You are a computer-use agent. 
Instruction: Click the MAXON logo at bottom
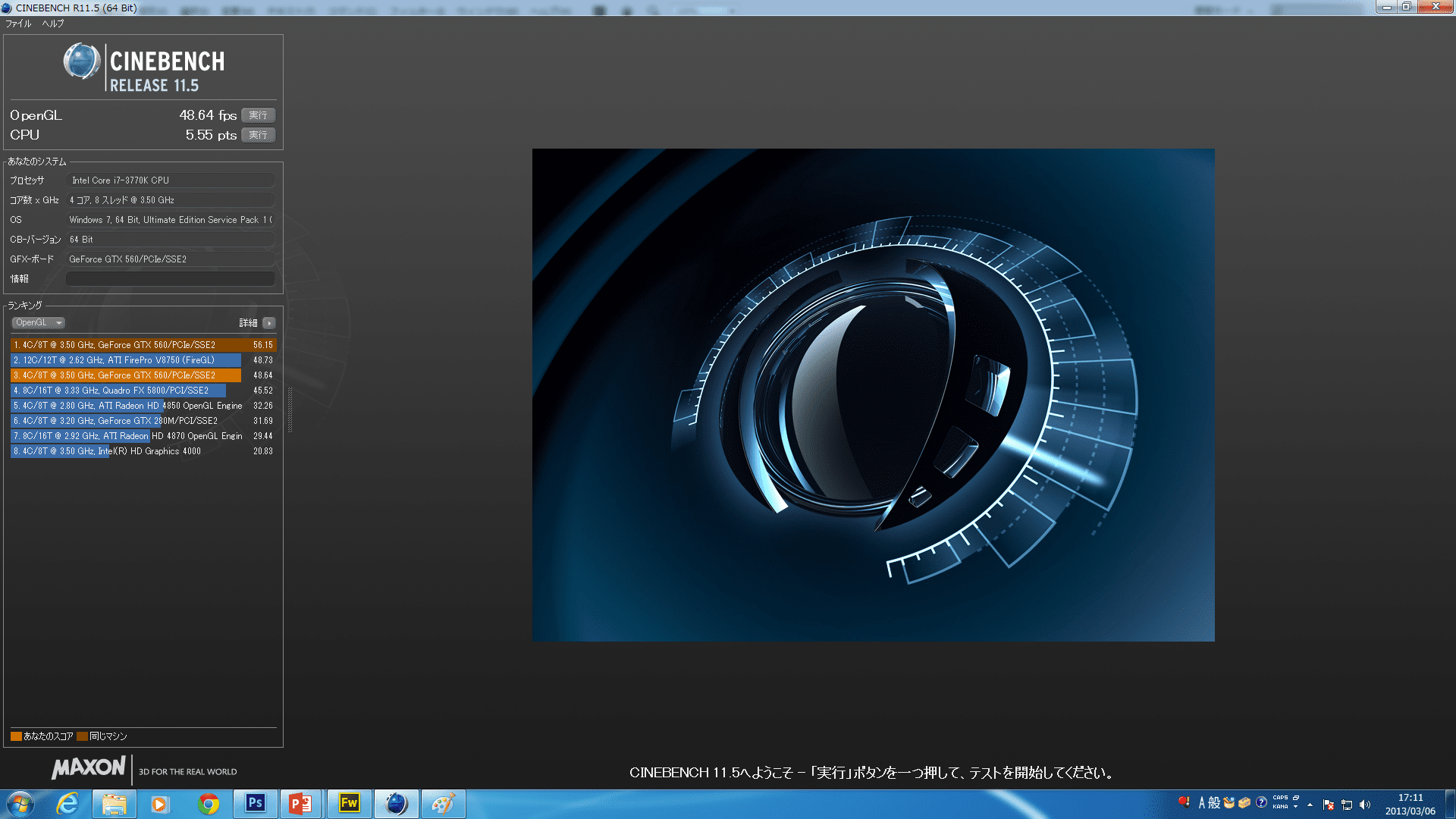pyautogui.click(x=88, y=767)
